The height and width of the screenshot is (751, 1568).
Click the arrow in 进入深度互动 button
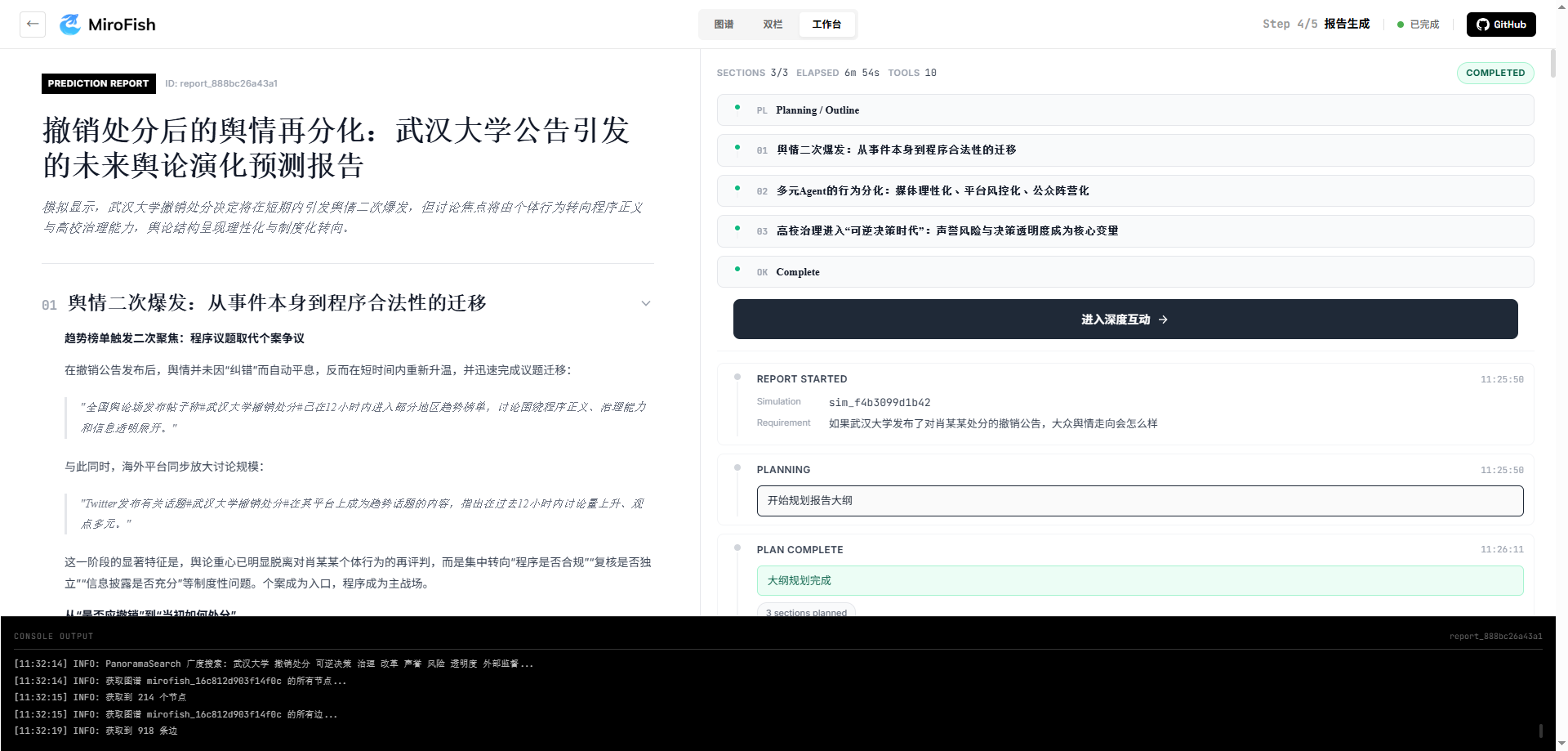coord(1163,320)
